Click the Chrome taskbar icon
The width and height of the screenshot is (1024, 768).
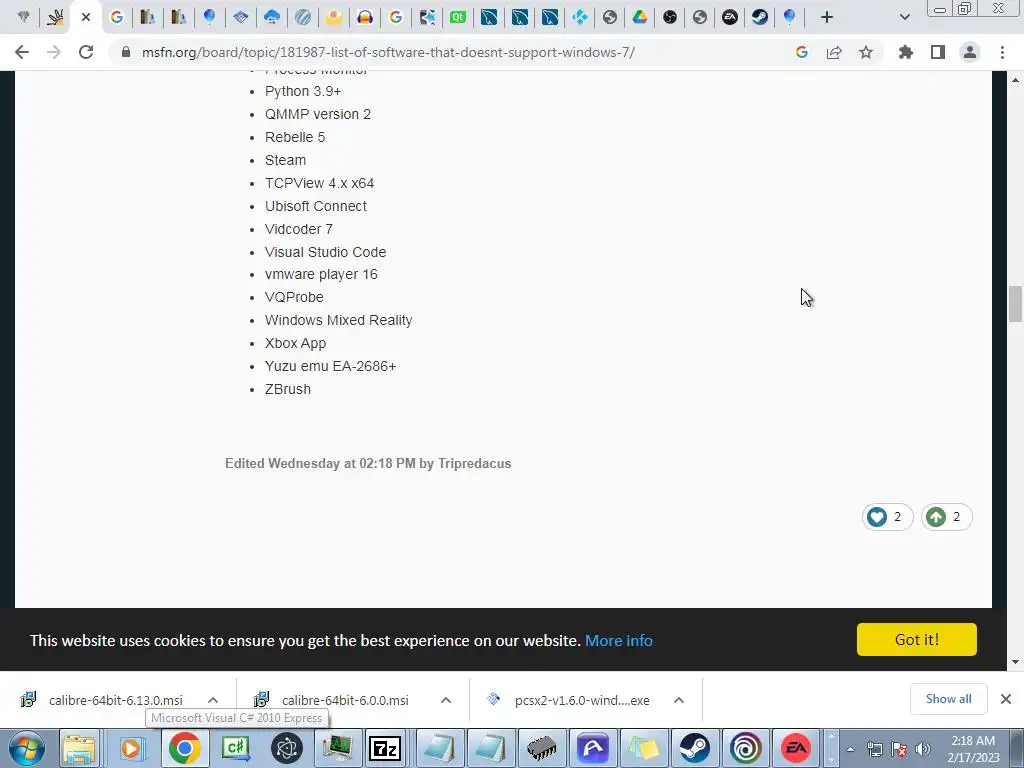(x=185, y=748)
